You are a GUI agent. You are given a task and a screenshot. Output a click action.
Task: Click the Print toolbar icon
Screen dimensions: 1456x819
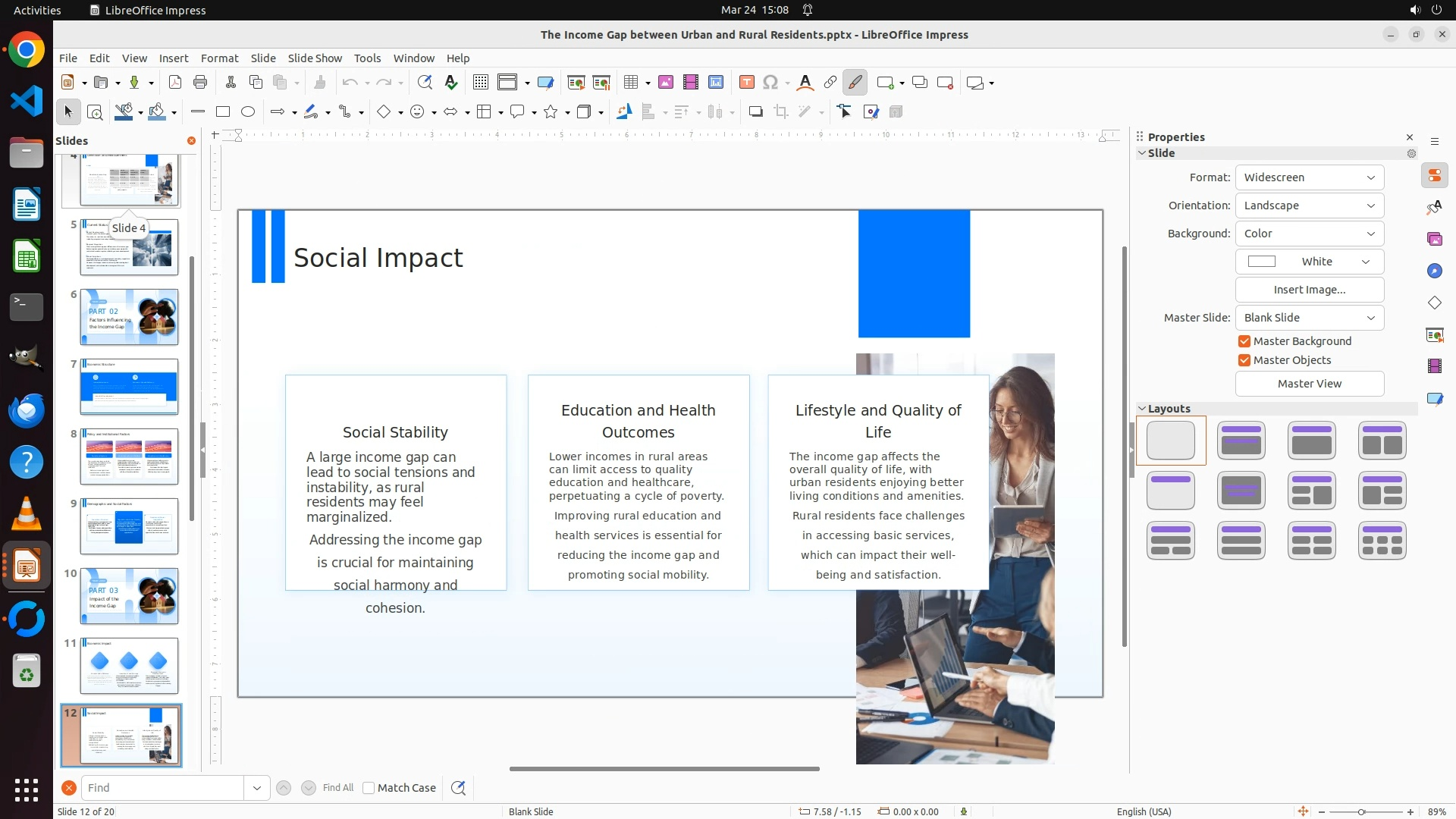(x=200, y=83)
